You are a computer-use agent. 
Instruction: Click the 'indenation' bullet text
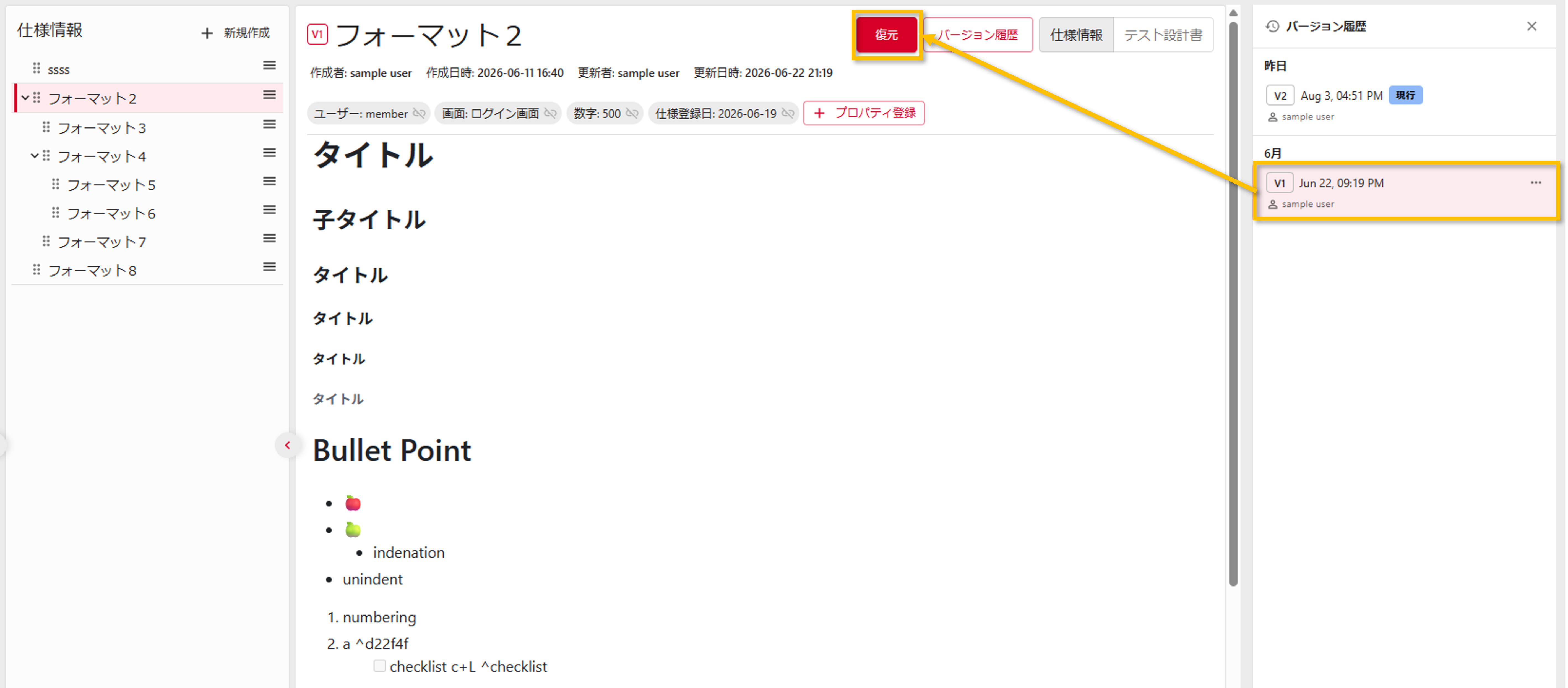(408, 552)
